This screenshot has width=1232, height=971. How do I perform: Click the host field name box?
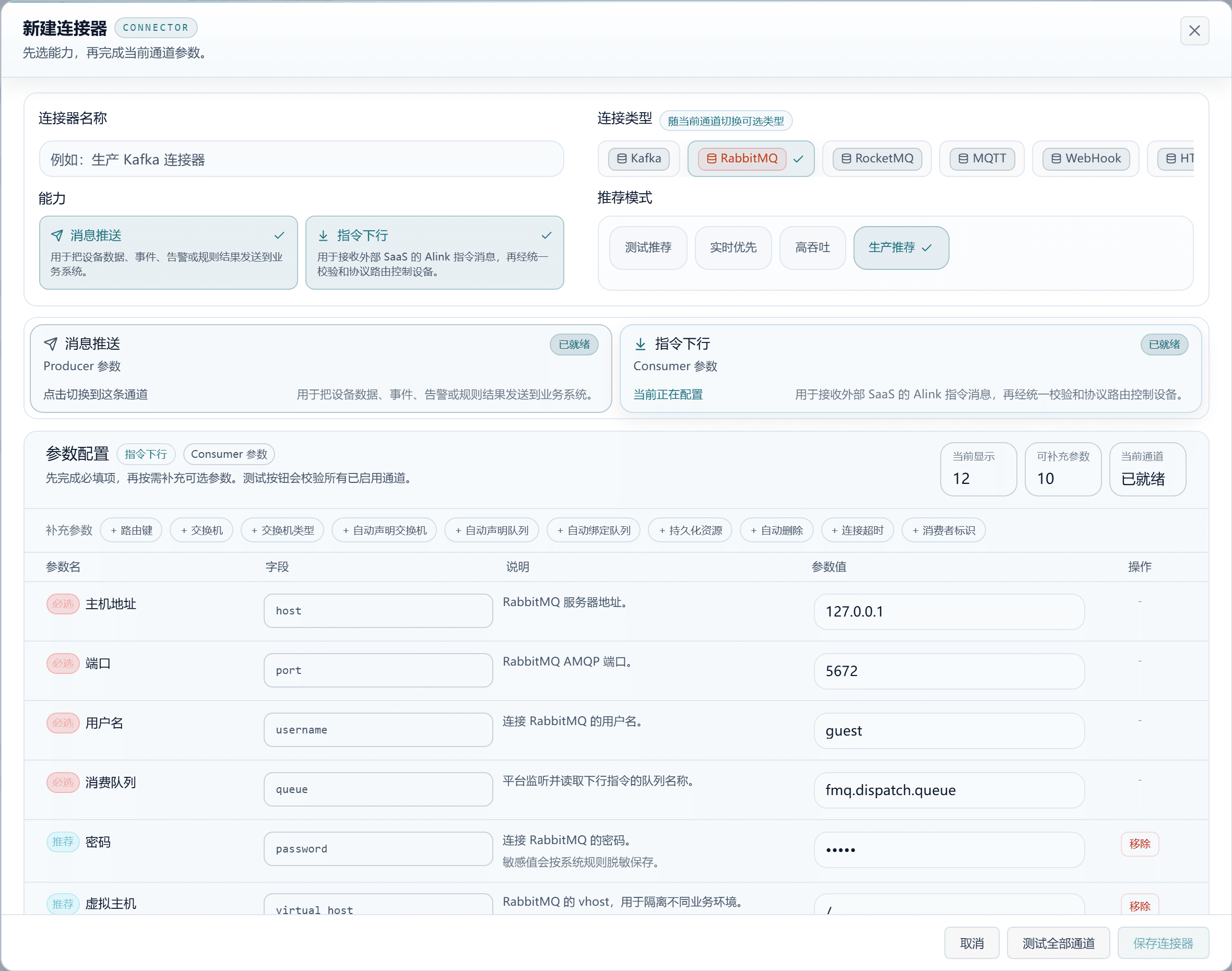pyautogui.click(x=378, y=611)
